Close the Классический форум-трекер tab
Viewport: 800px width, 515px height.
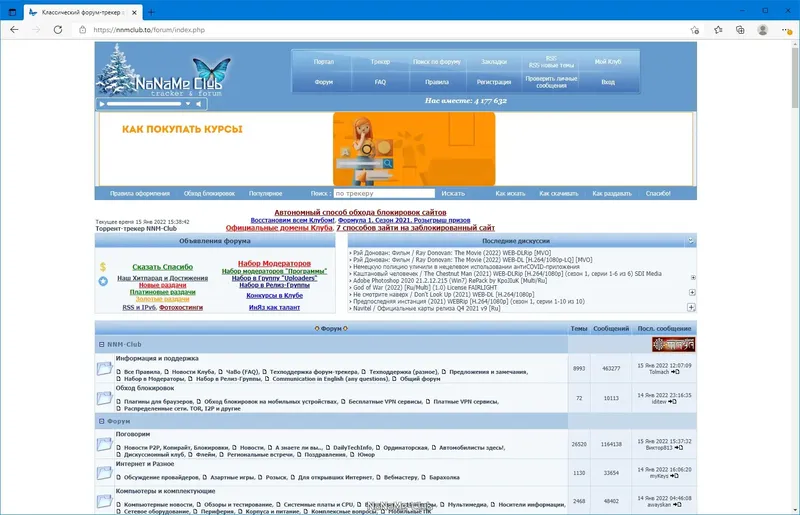135,12
